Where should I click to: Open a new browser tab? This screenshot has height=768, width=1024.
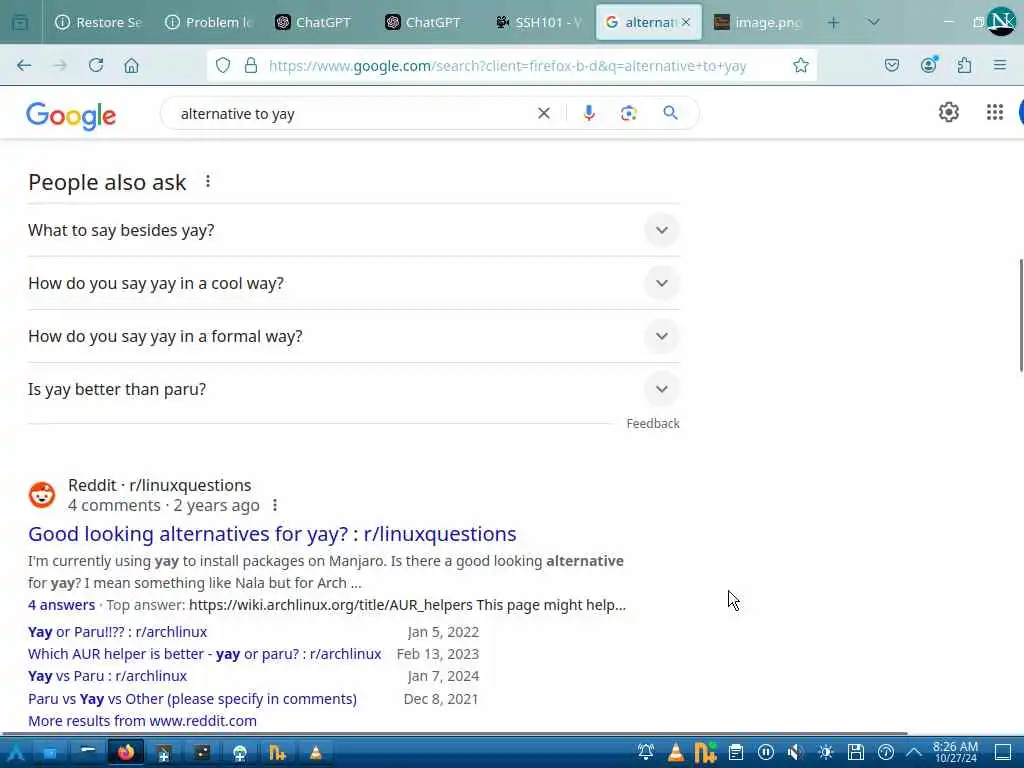(833, 23)
